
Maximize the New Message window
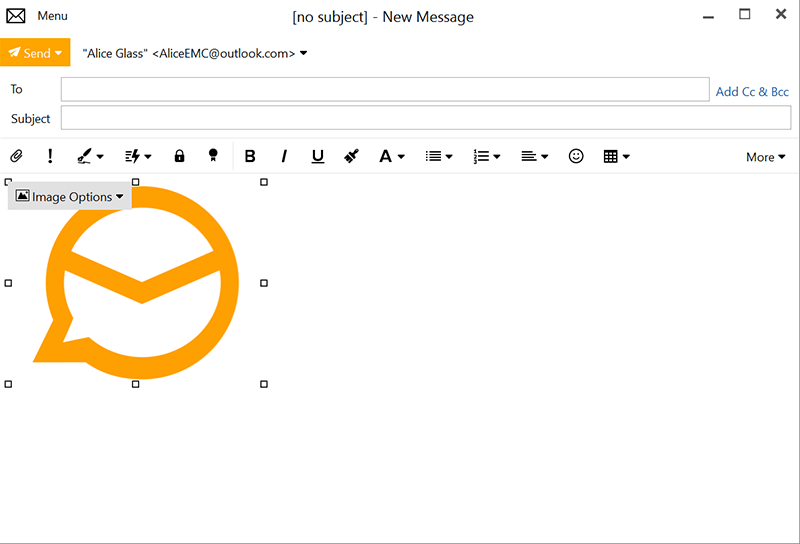coord(745,14)
